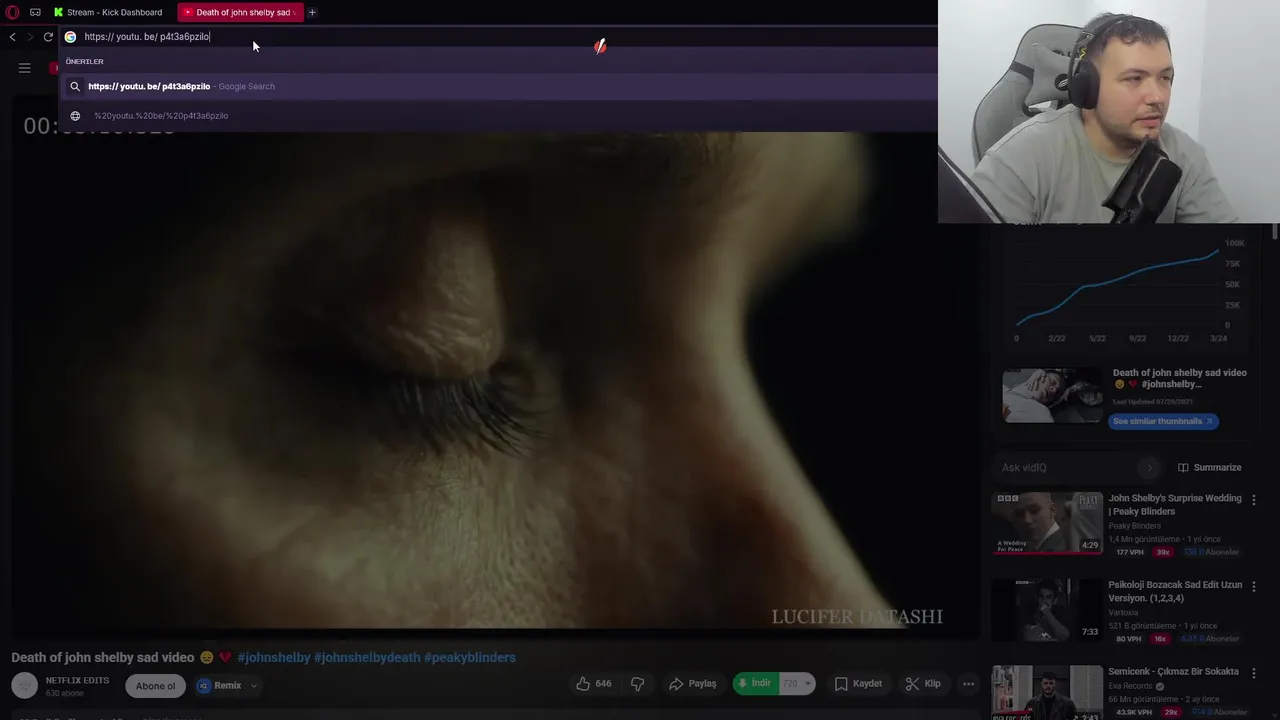The image size is (1280, 720).
Task: Select the Death of john shelby sad tab
Action: pyautogui.click(x=239, y=12)
